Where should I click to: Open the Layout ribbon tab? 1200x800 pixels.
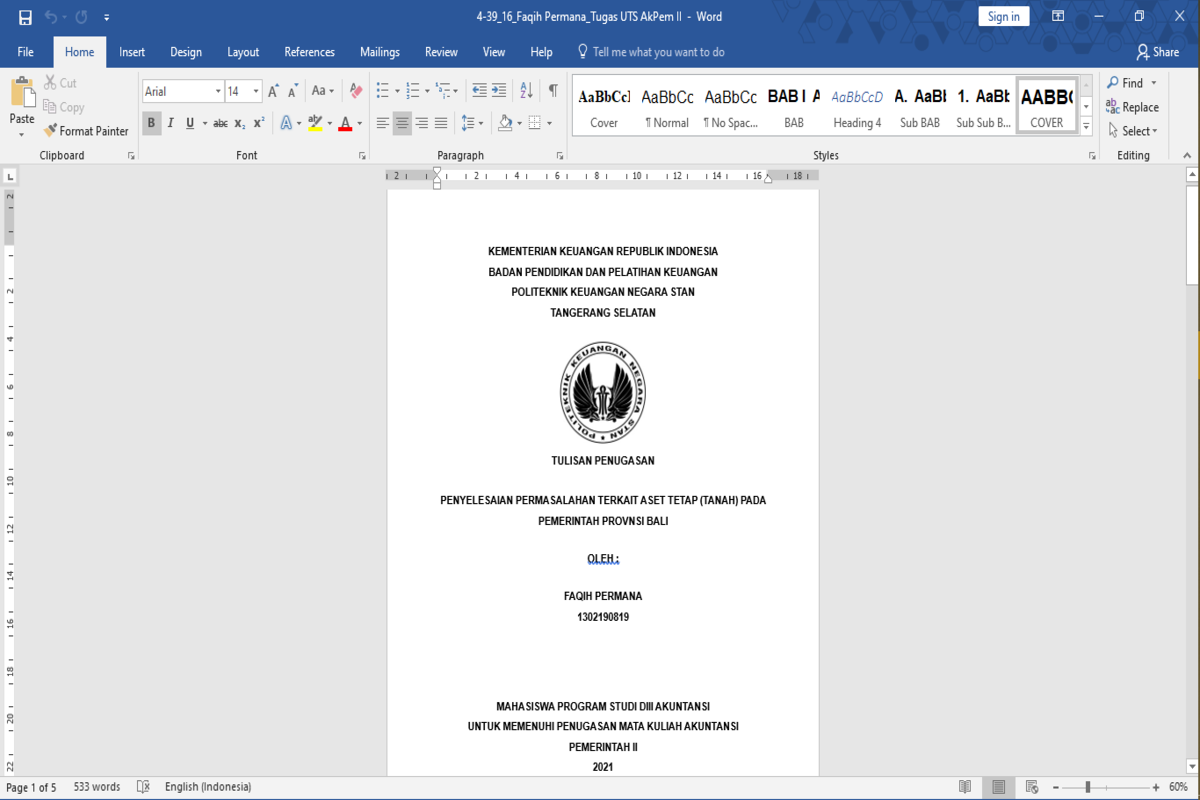point(243,52)
